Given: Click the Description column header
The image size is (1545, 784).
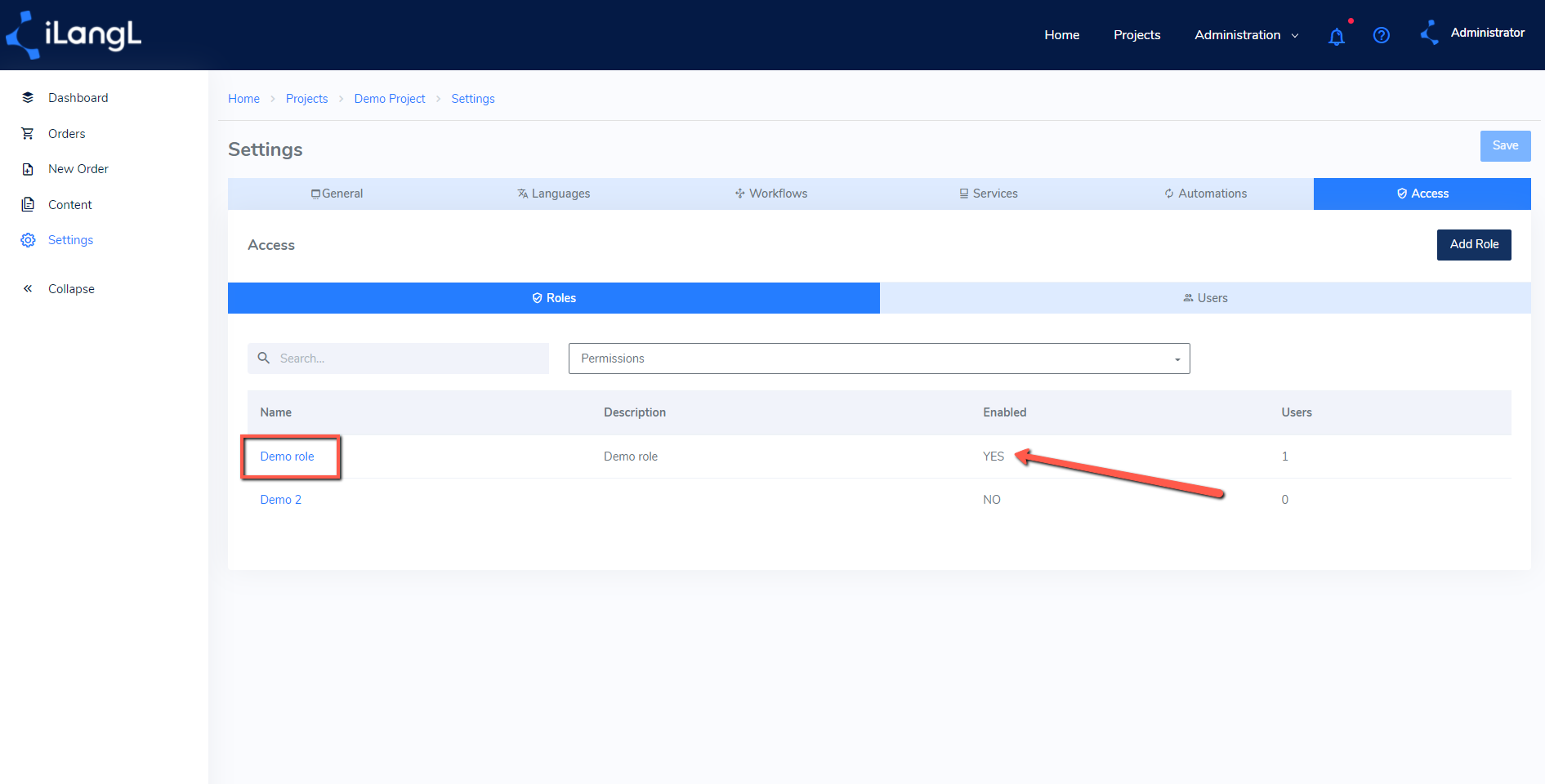Looking at the screenshot, I should pyautogui.click(x=635, y=412).
